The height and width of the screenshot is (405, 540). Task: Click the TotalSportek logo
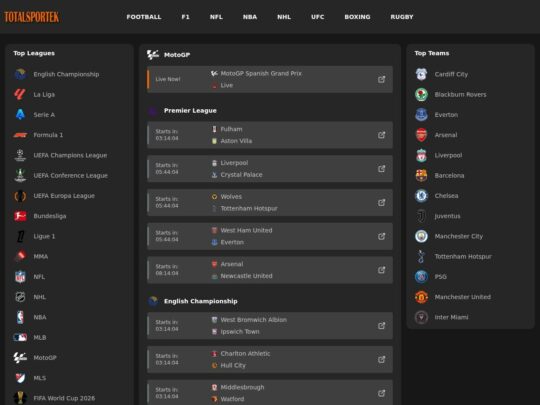31,17
